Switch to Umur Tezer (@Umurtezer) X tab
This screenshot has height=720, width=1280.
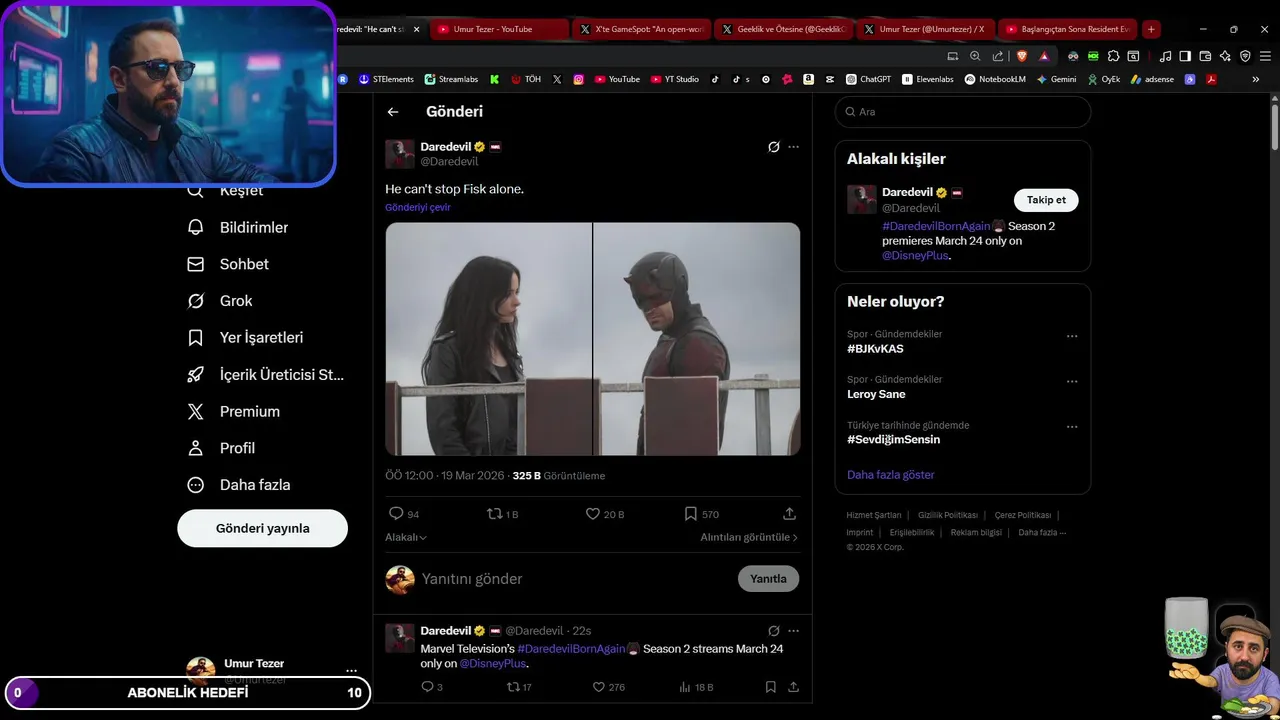[926, 29]
